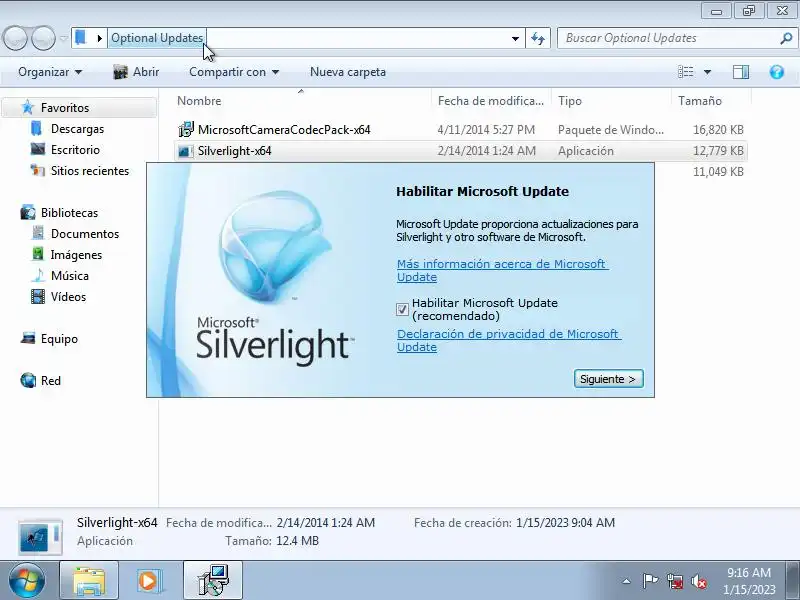Click the MicrosoftCameraCodecPack-x64 installer icon
800x600 pixels.
(x=186, y=130)
